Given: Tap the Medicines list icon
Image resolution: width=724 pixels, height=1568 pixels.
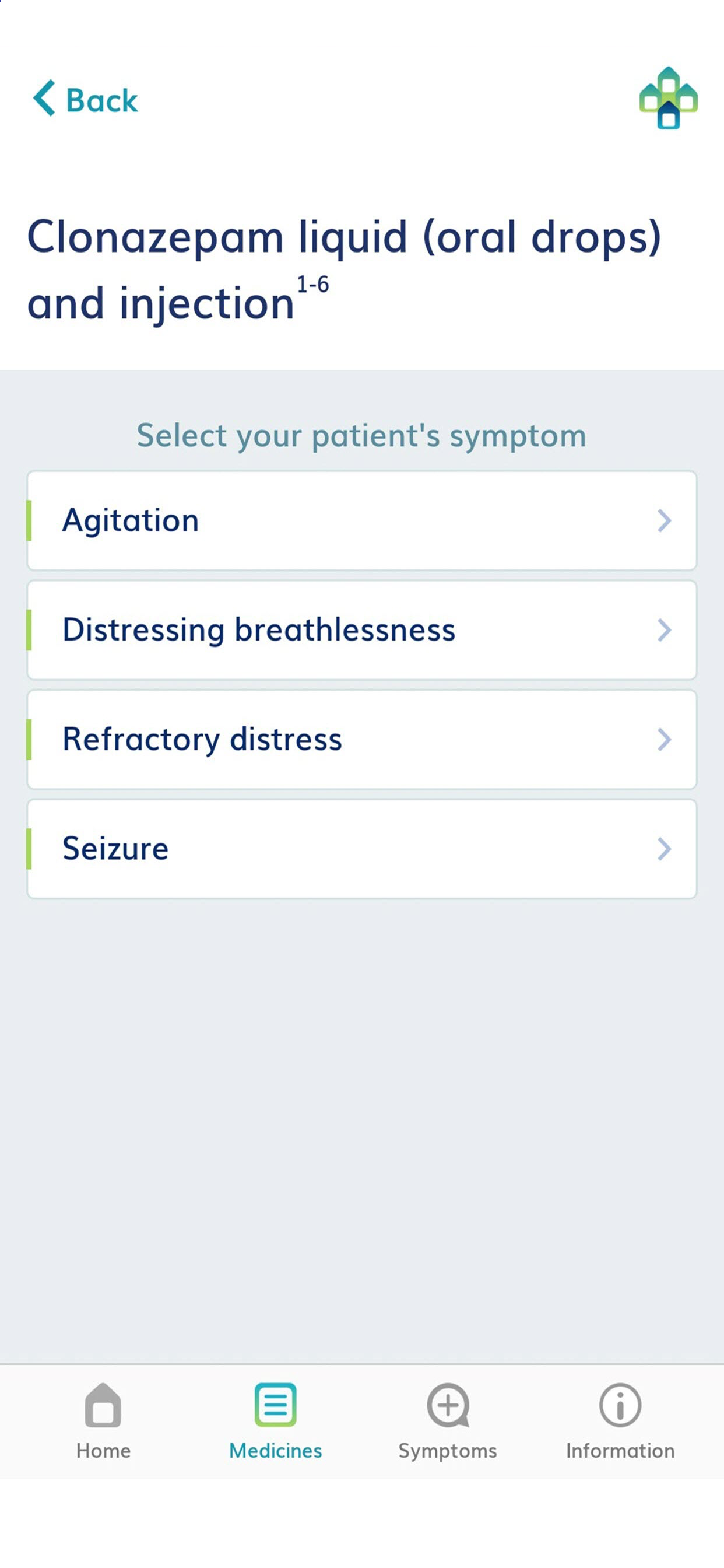Looking at the screenshot, I should tap(276, 1405).
